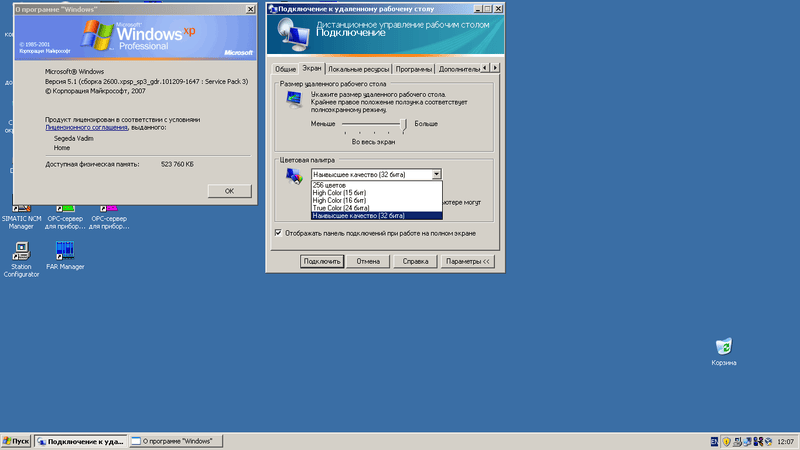The image size is (800, 450).
Task: Click the language indicator in system tray
Action: click(x=713, y=441)
